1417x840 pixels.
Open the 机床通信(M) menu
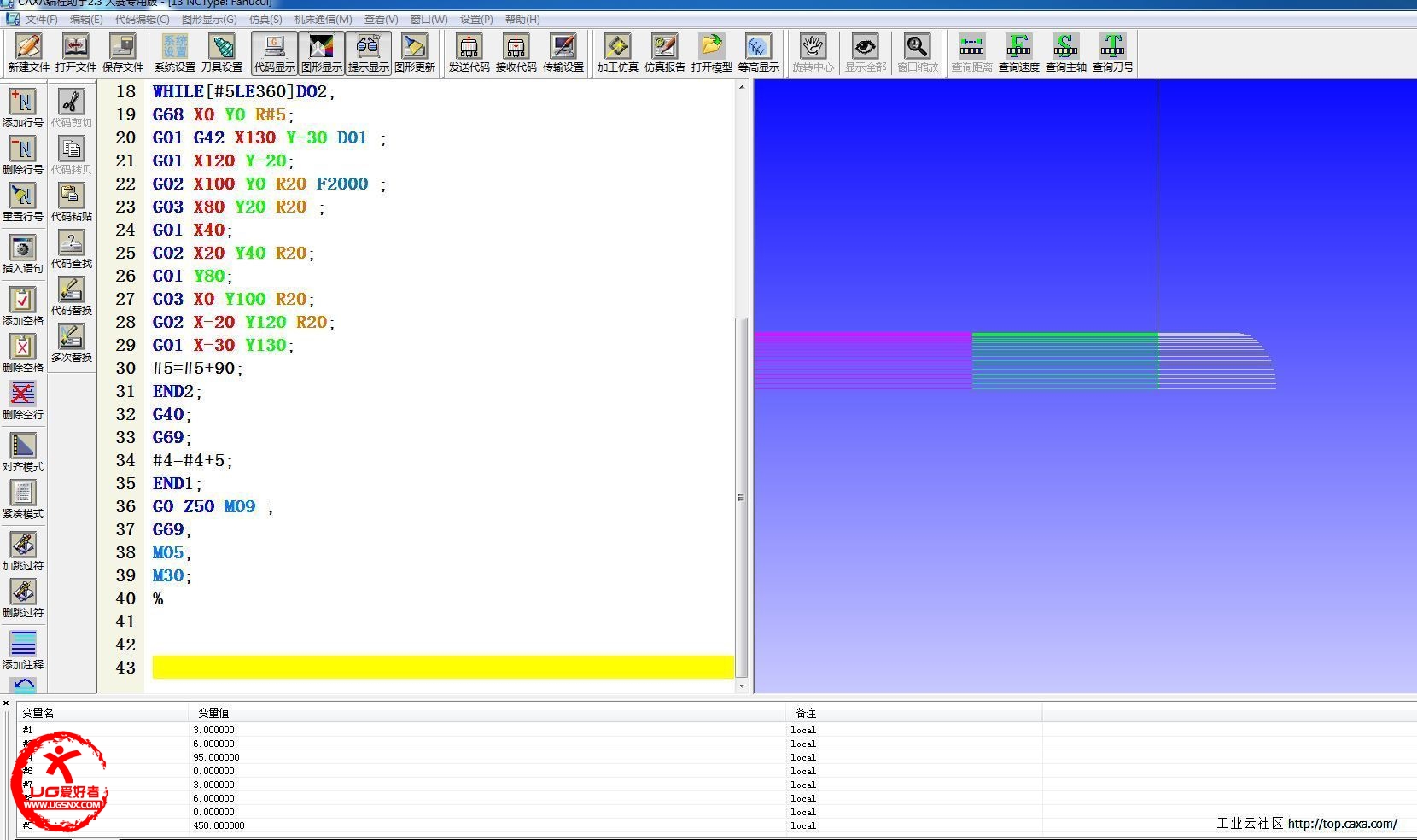point(324,19)
